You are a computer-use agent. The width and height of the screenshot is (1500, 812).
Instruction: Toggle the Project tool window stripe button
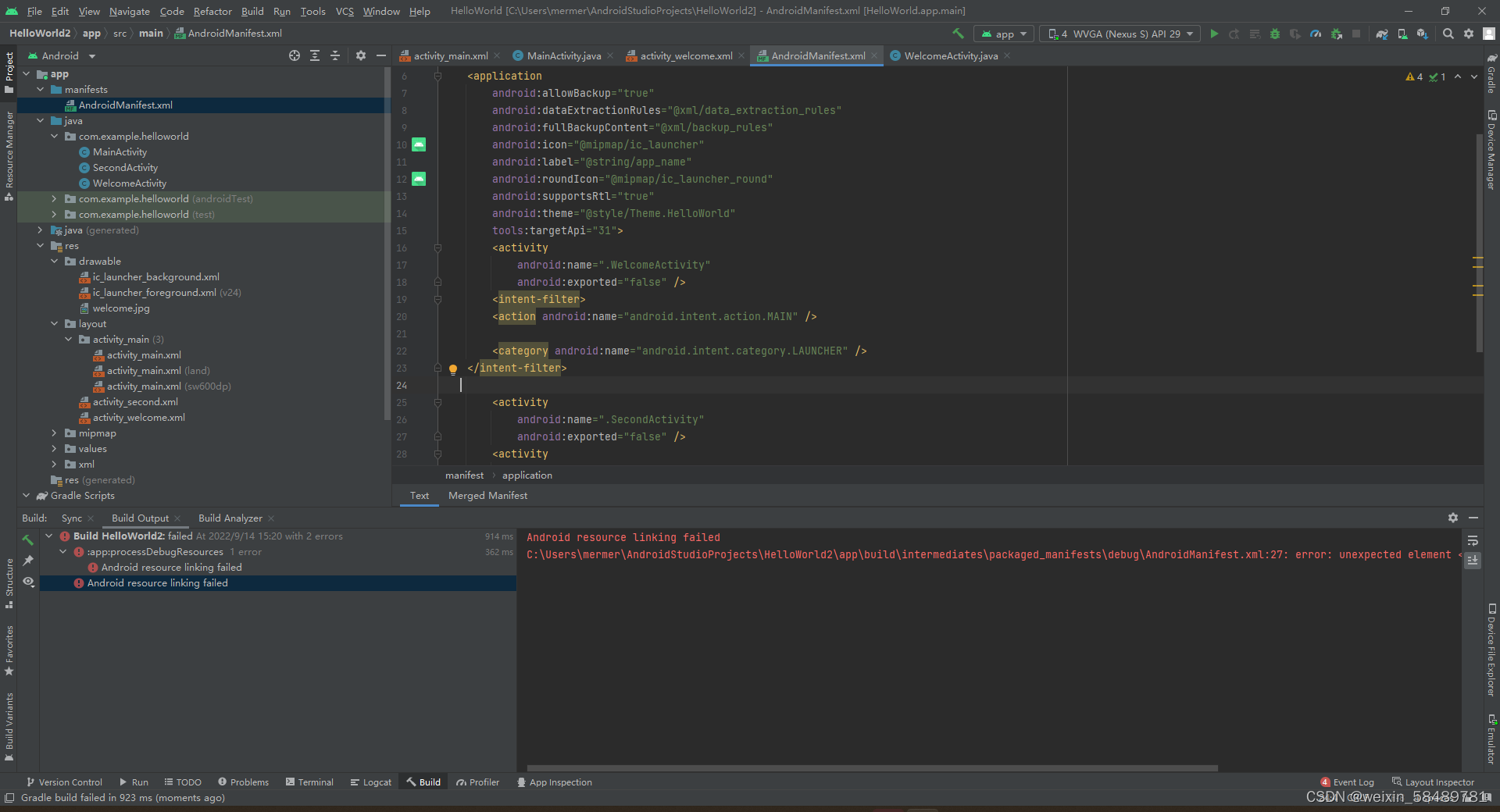[x=9, y=72]
